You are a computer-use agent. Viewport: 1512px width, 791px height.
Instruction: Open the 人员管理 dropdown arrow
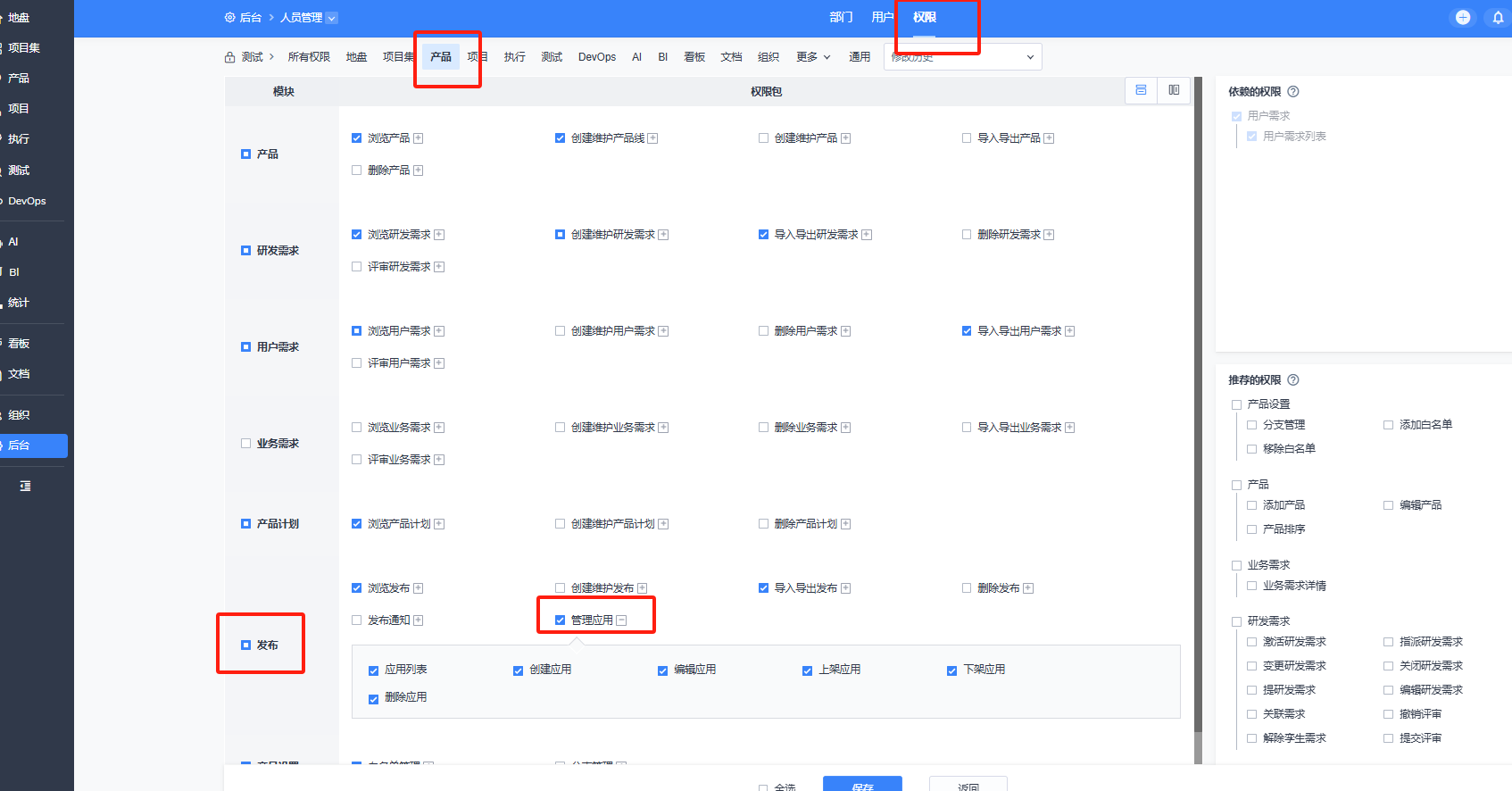[332, 18]
